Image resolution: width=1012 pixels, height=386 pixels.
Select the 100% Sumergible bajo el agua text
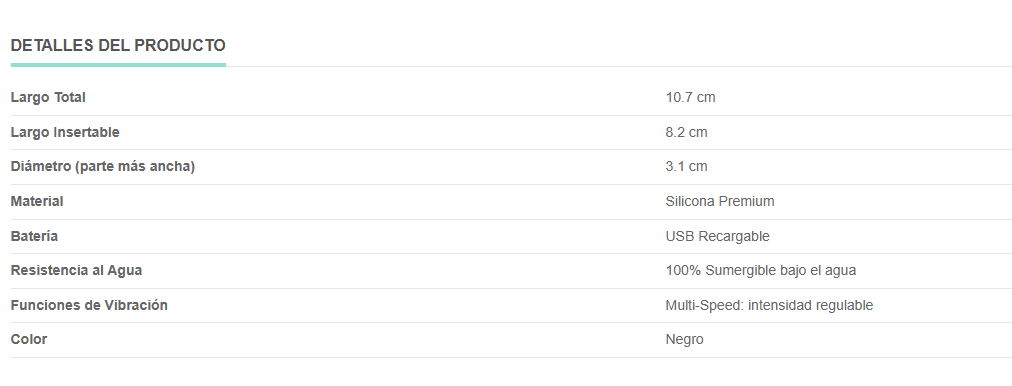(760, 270)
